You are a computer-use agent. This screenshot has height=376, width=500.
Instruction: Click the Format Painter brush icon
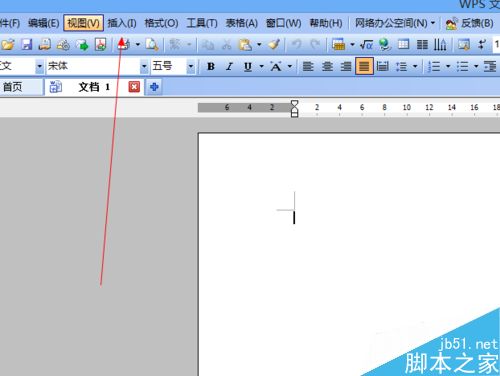pos(274,44)
